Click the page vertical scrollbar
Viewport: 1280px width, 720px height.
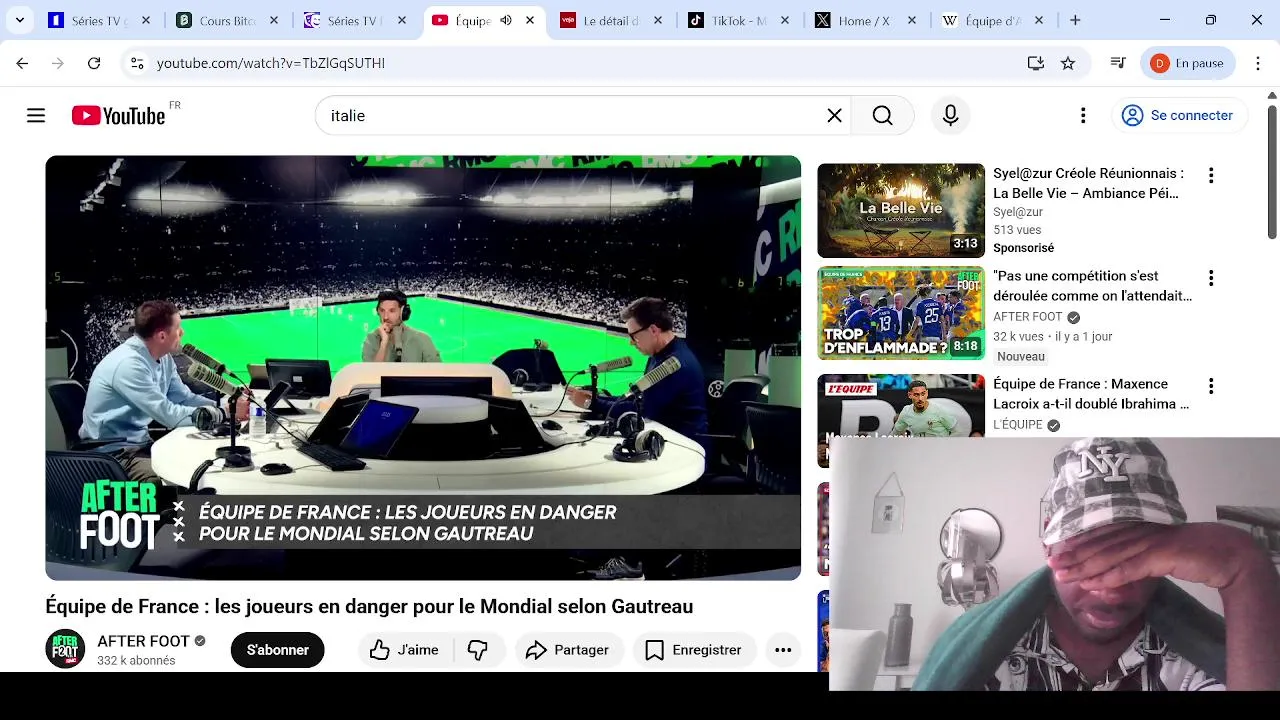point(1272,170)
